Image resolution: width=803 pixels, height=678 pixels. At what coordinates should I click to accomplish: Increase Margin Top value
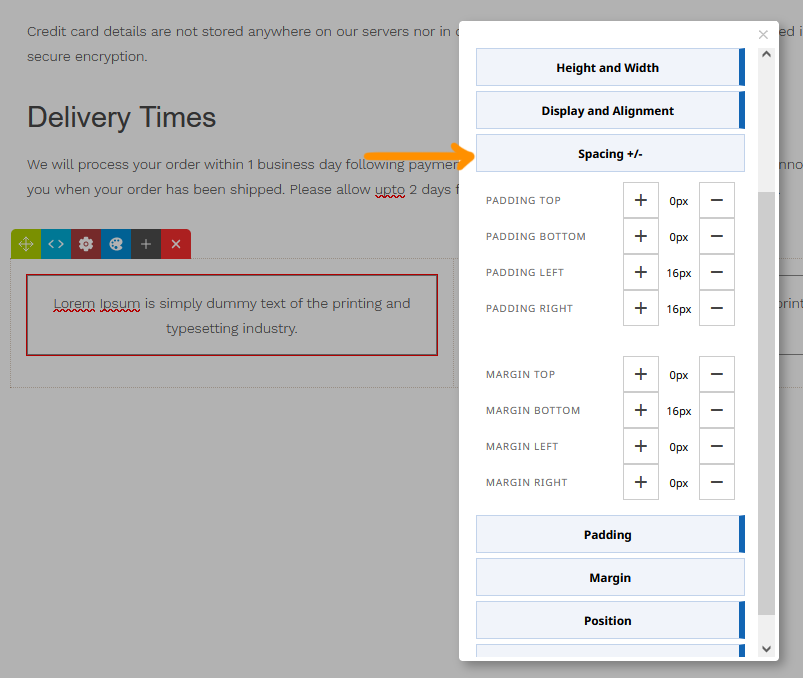tap(640, 375)
